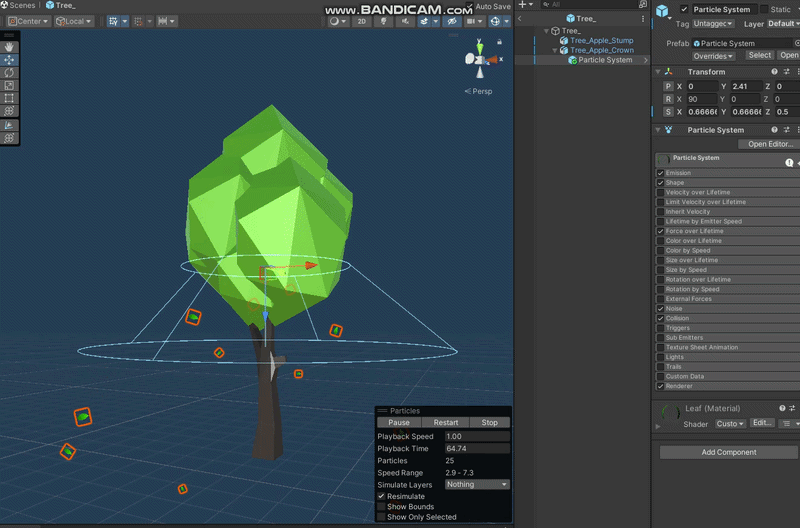This screenshot has height=528, width=800.
Task: Open the Scenes breadcrumb tab
Action: pos(21,5)
